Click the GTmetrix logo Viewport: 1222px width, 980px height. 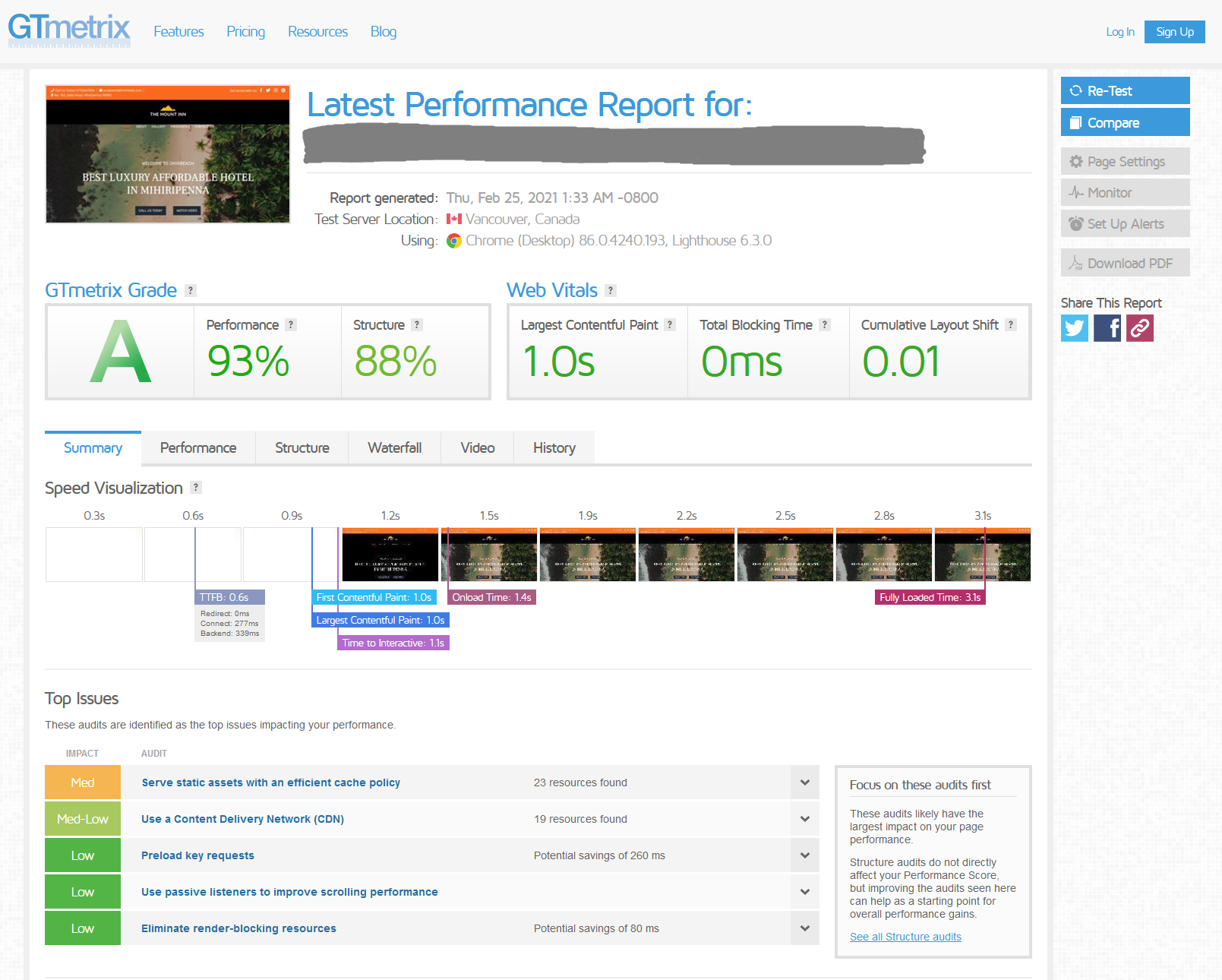pos(68,29)
